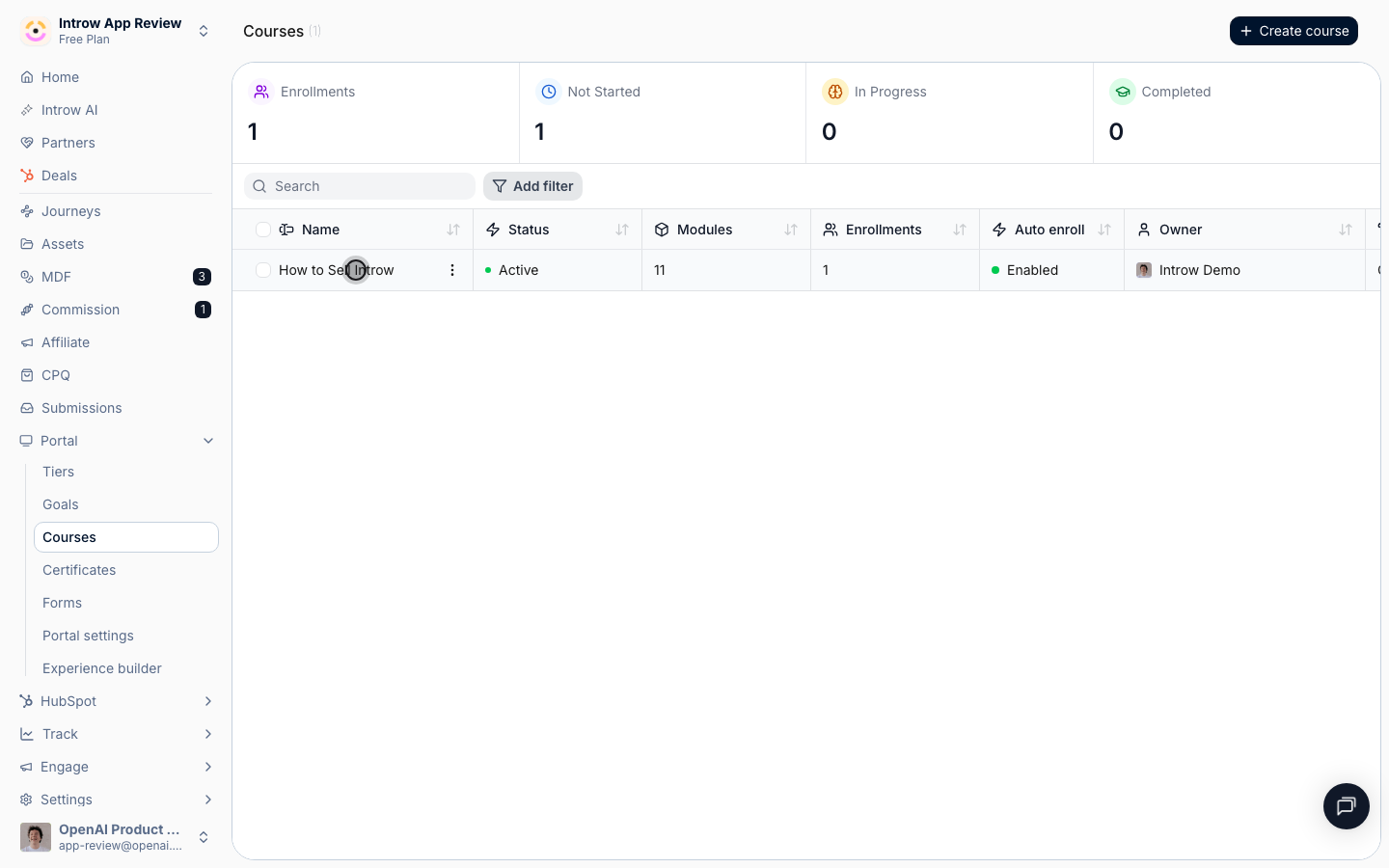Click the In Progress brain icon
Viewport: 1389px width, 868px height.
click(835, 92)
